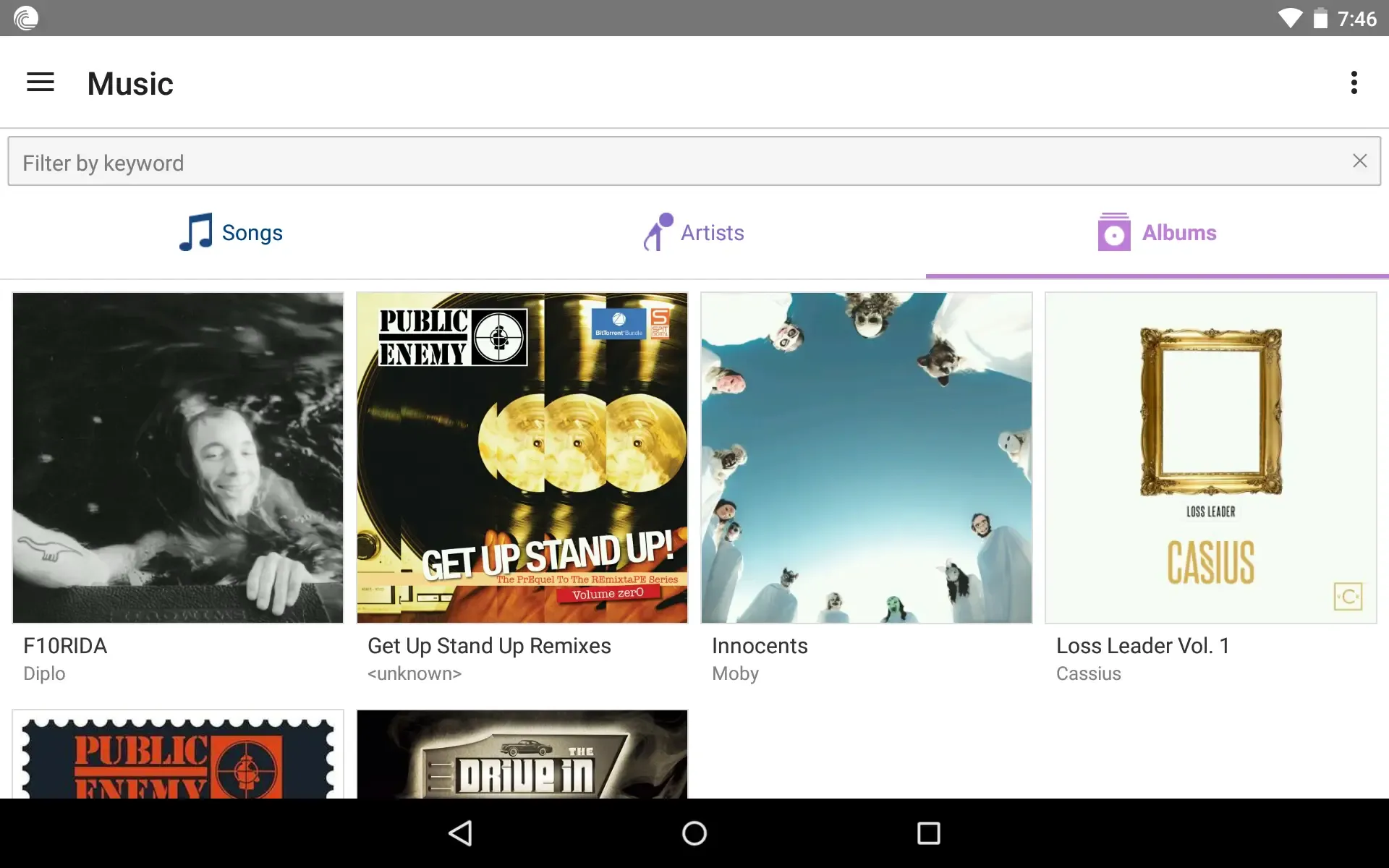
Task: Switch to the Artists tab
Action: click(x=694, y=233)
